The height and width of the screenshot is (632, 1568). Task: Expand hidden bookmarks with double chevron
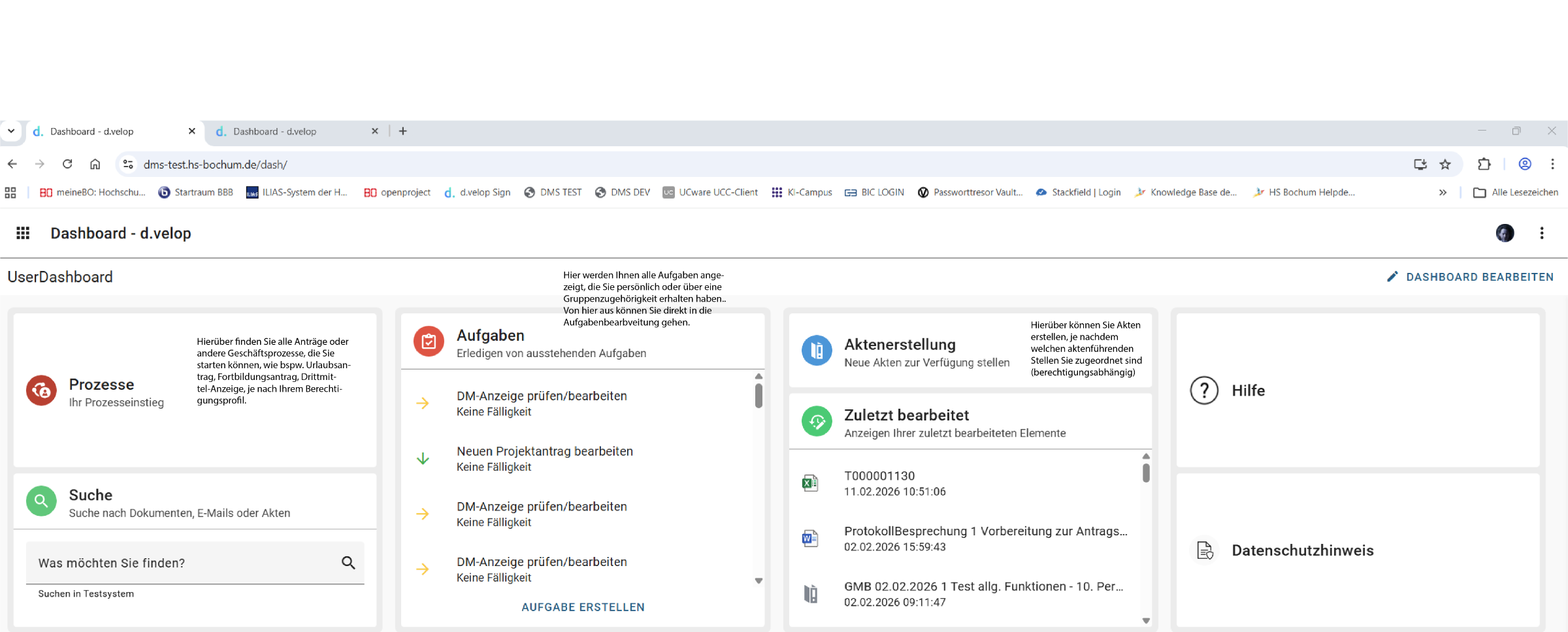1443,193
